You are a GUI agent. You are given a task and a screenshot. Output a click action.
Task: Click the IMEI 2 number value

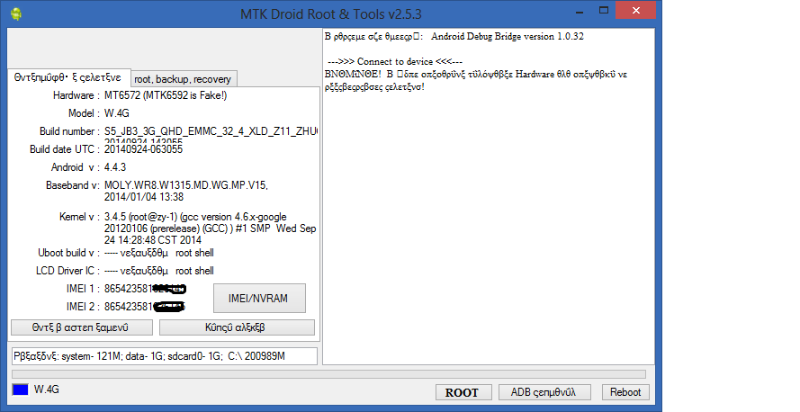coord(144,306)
